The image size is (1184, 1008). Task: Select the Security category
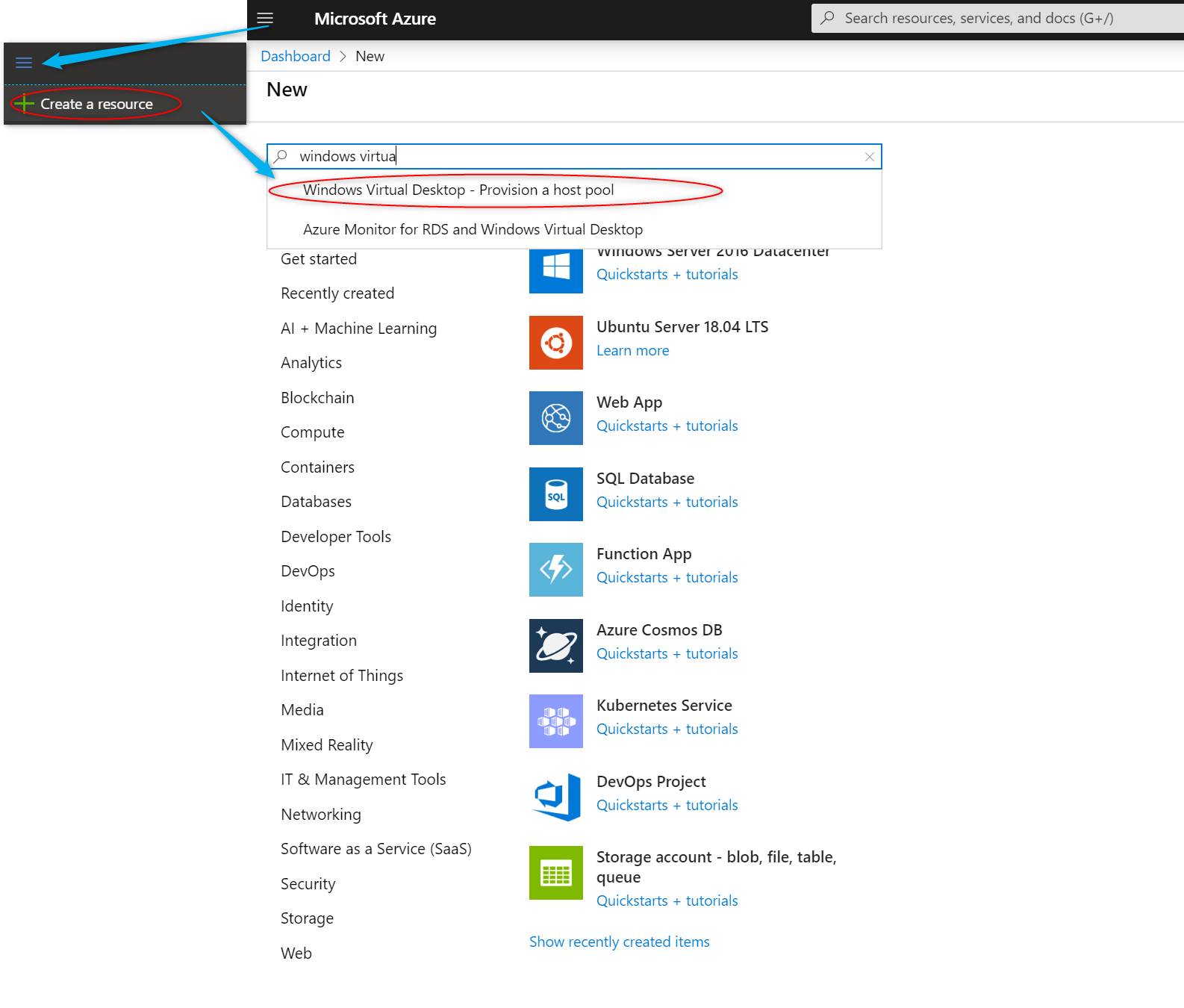click(308, 884)
